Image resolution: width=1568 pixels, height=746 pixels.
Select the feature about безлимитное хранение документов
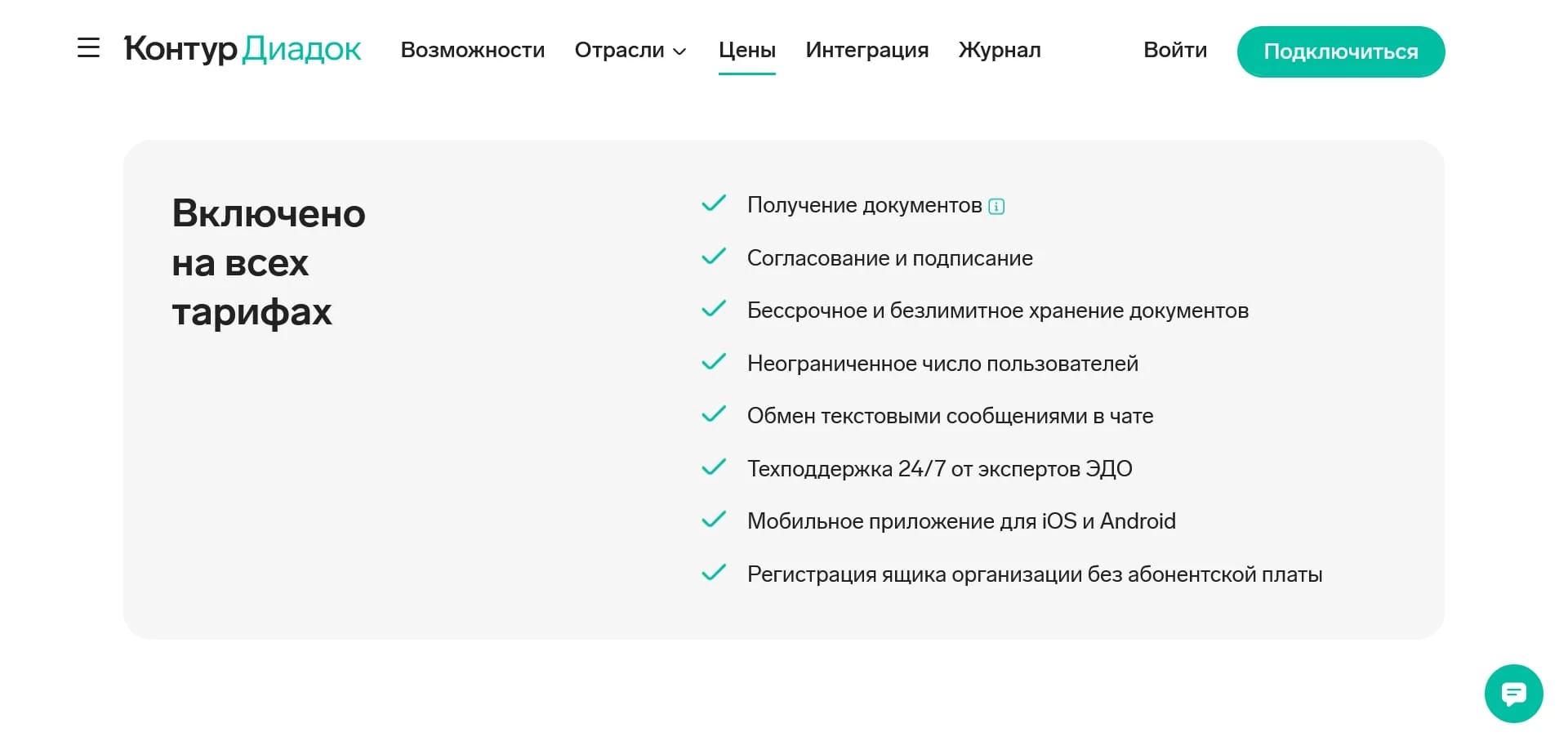pos(997,310)
